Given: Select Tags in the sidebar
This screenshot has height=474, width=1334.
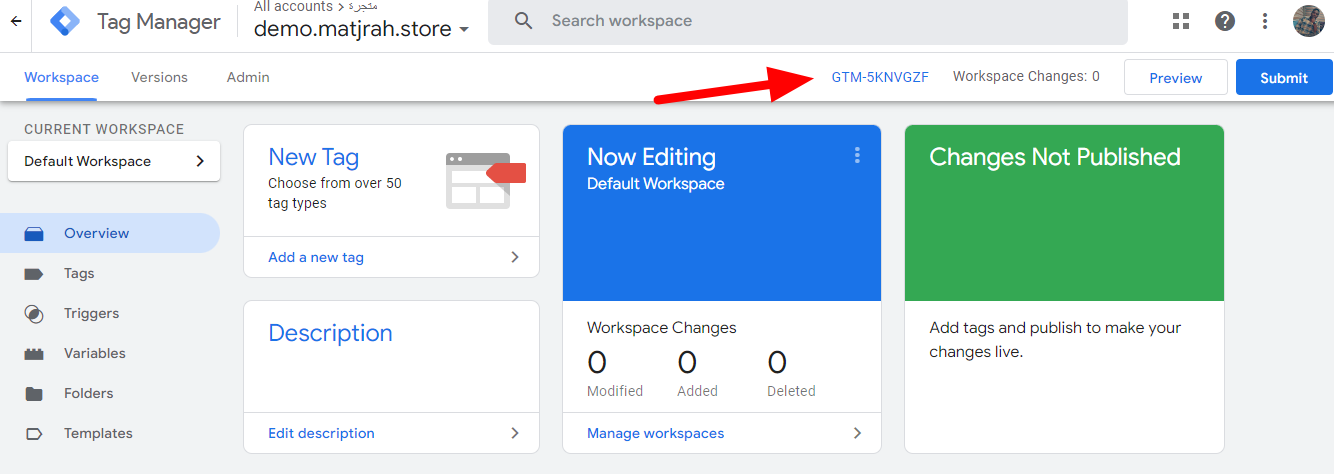Looking at the screenshot, I should tap(110, 273).
